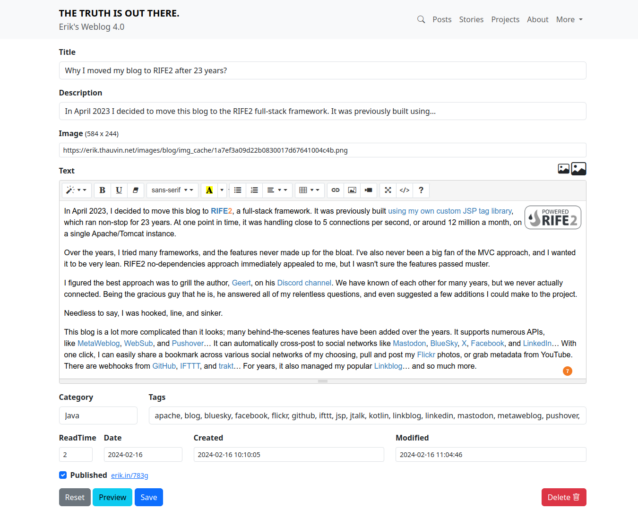Open the sans-serif font family dropdown
Image resolution: width=638 pixels, height=510 pixels.
click(172, 190)
